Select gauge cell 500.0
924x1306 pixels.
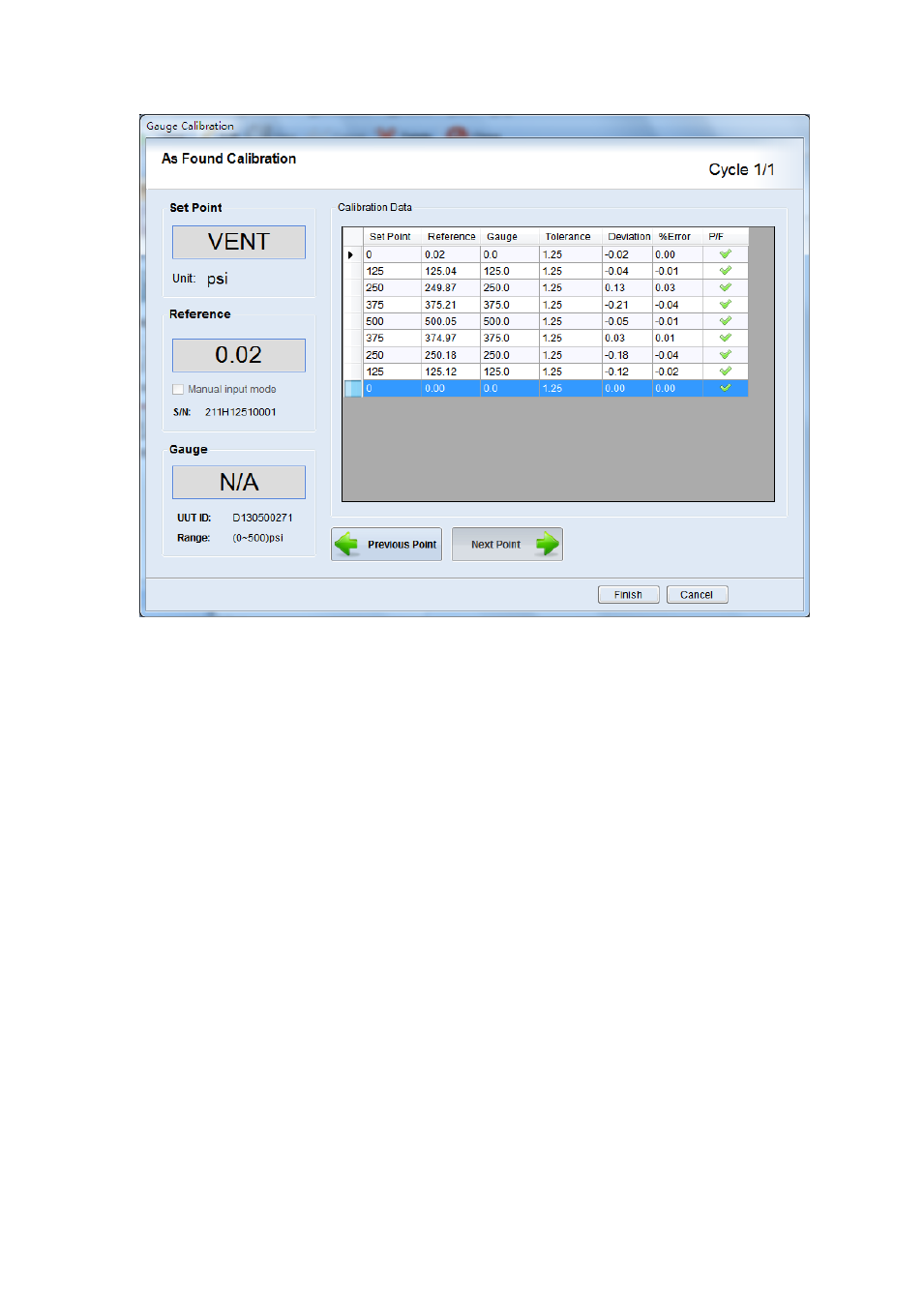pyautogui.click(x=510, y=321)
